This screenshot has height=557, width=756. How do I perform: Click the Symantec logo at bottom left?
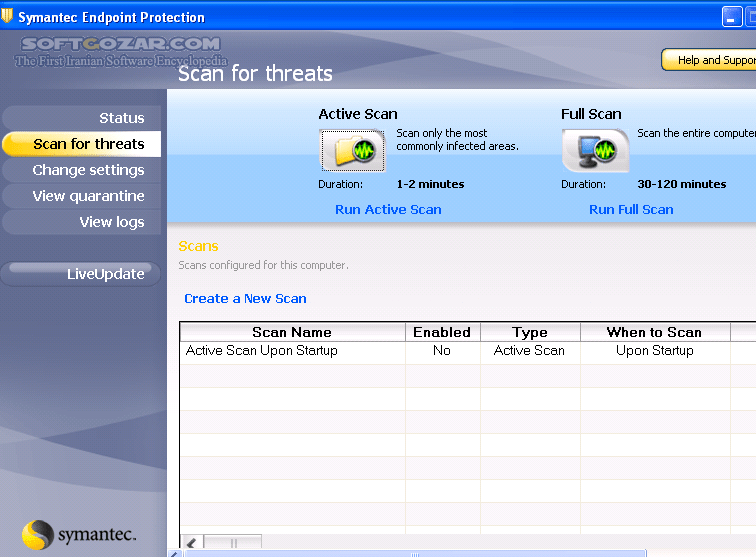80,535
